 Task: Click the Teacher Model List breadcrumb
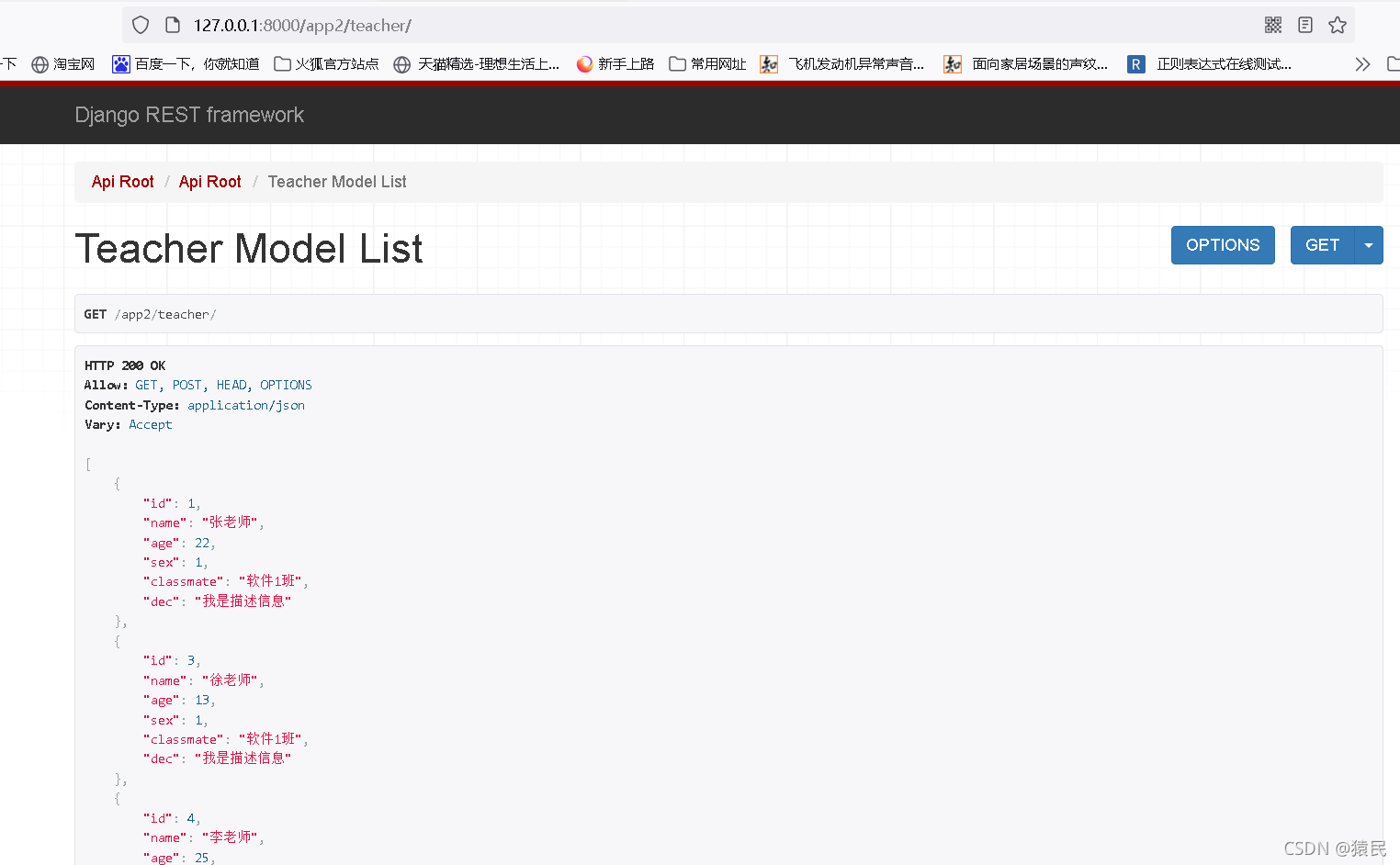tap(337, 182)
